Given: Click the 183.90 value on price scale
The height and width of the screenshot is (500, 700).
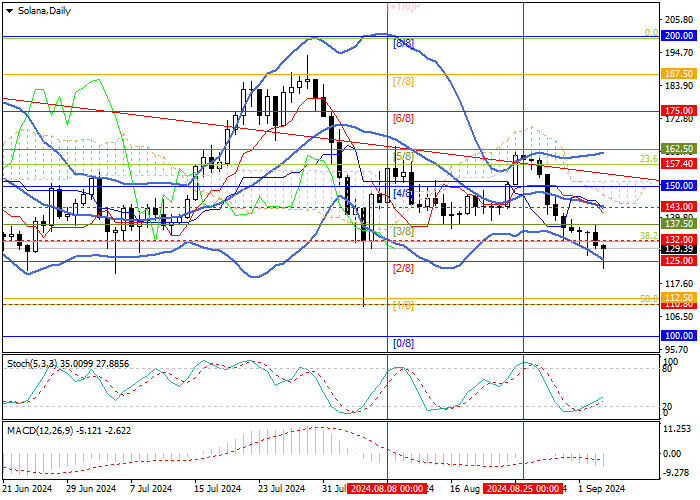Looking at the screenshot, I should [681, 86].
